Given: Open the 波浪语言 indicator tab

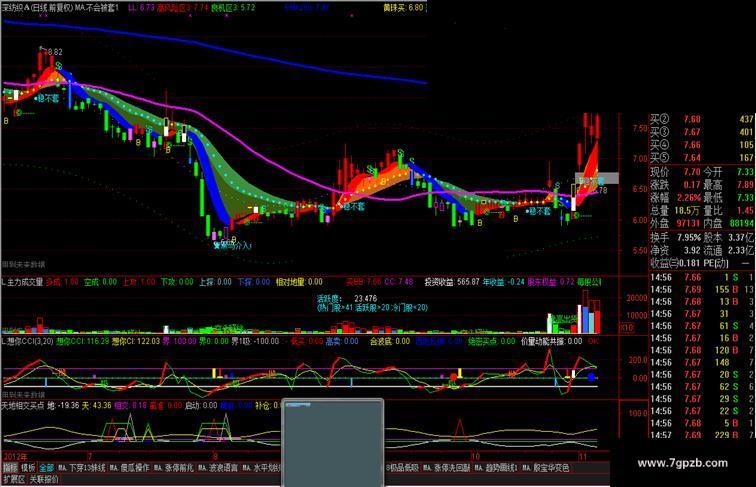Looking at the screenshot, I should click(x=218, y=468).
